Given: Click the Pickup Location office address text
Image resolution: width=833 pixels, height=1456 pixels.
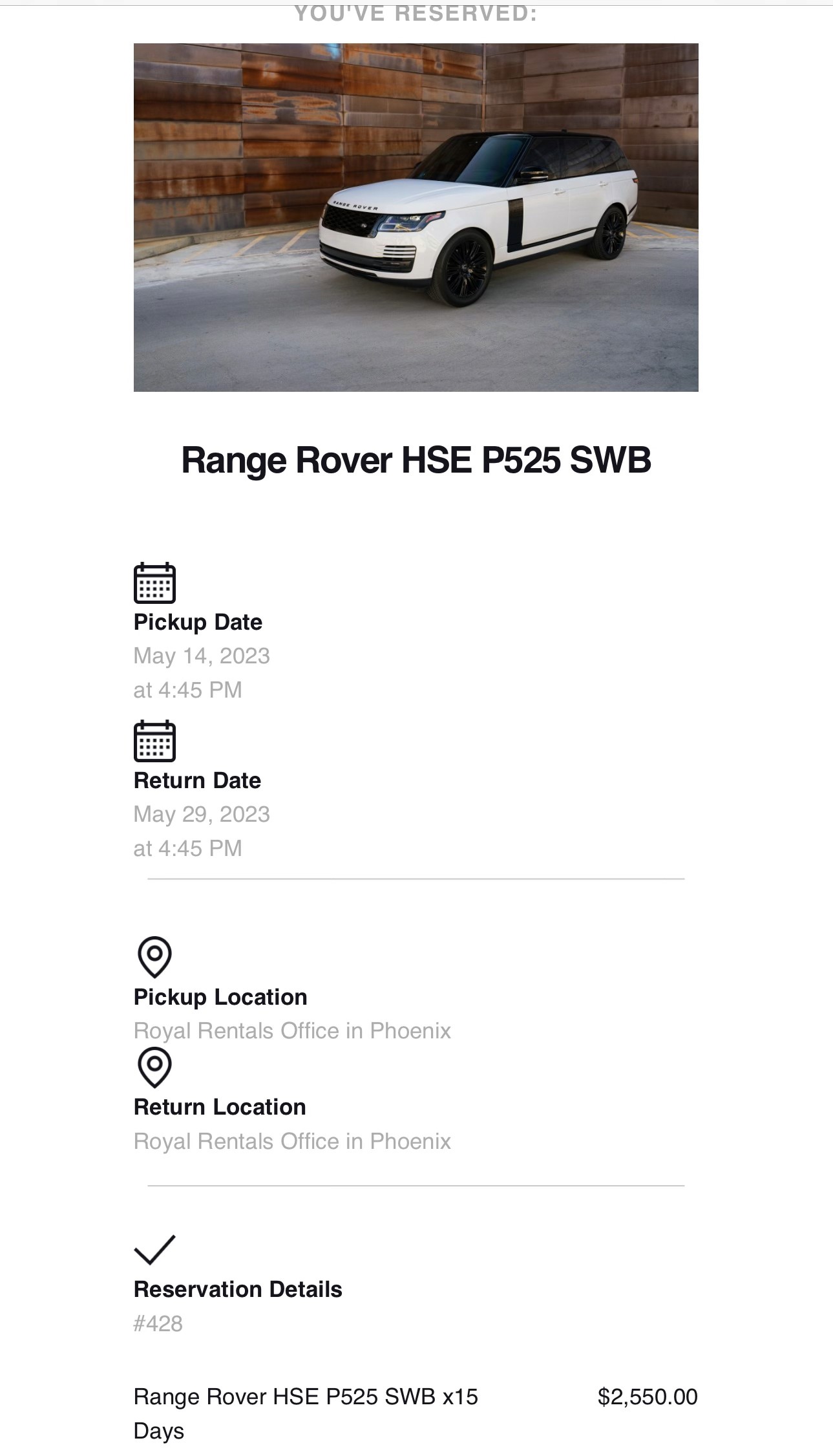Looking at the screenshot, I should click(x=292, y=1031).
